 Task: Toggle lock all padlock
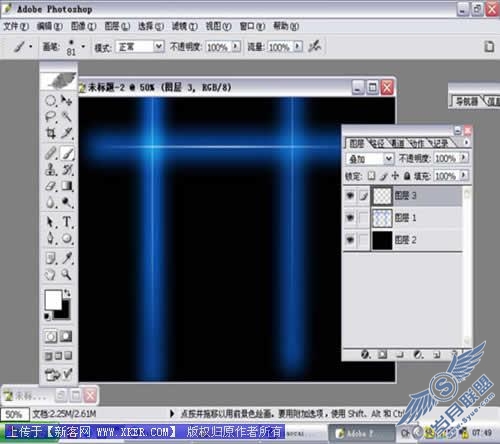pos(407,176)
